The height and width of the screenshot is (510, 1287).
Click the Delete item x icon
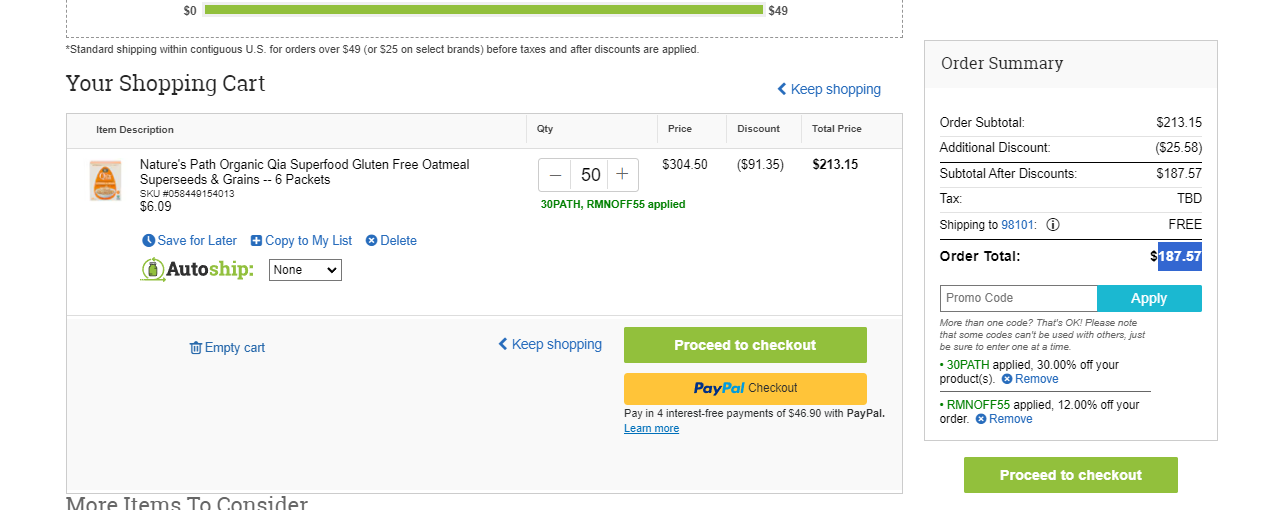pyautogui.click(x=371, y=241)
